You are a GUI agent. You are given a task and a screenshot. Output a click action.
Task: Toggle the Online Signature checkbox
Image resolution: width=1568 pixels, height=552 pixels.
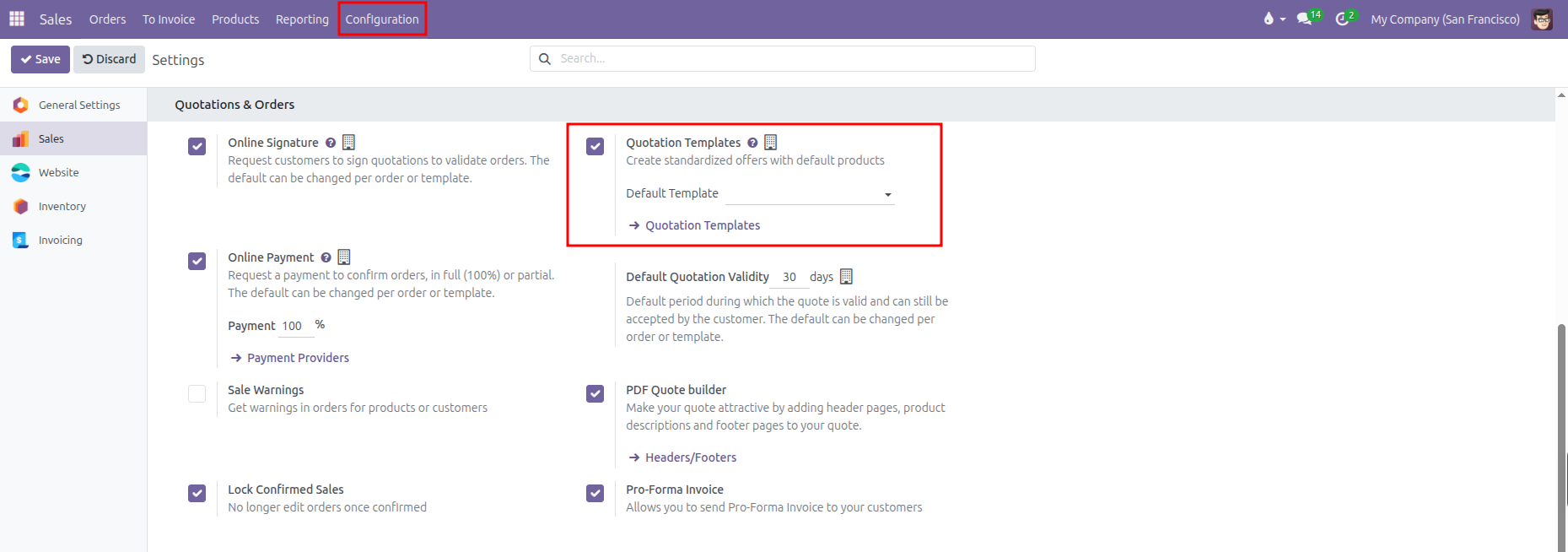(197, 146)
